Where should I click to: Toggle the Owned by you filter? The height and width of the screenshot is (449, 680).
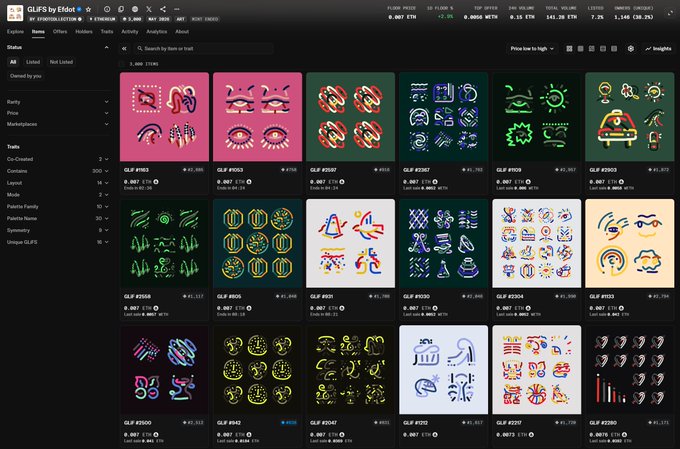26,76
